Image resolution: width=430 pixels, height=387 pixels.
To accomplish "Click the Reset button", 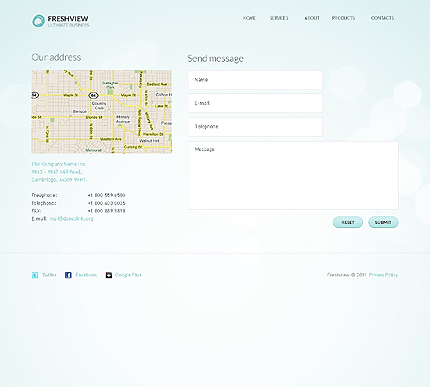I will 348,222.
